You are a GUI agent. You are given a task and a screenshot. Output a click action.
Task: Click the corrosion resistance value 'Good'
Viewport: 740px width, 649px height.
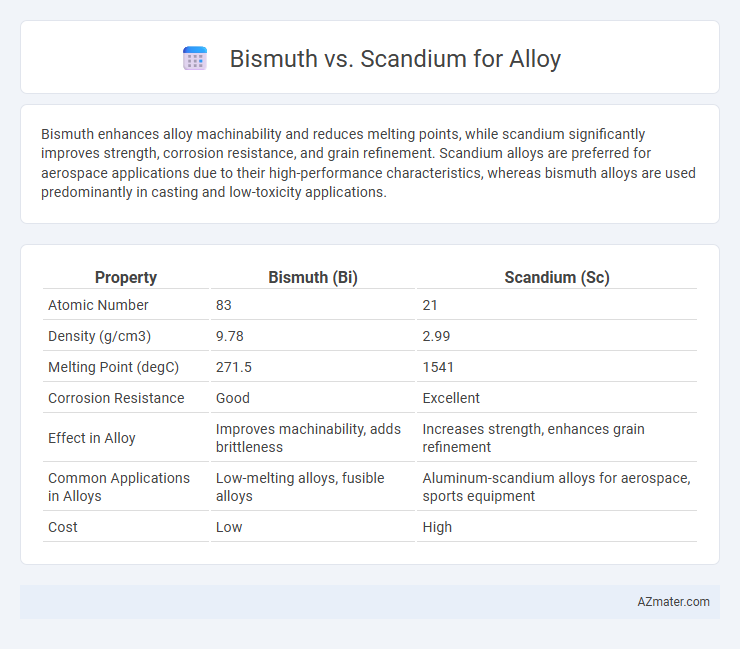(233, 398)
